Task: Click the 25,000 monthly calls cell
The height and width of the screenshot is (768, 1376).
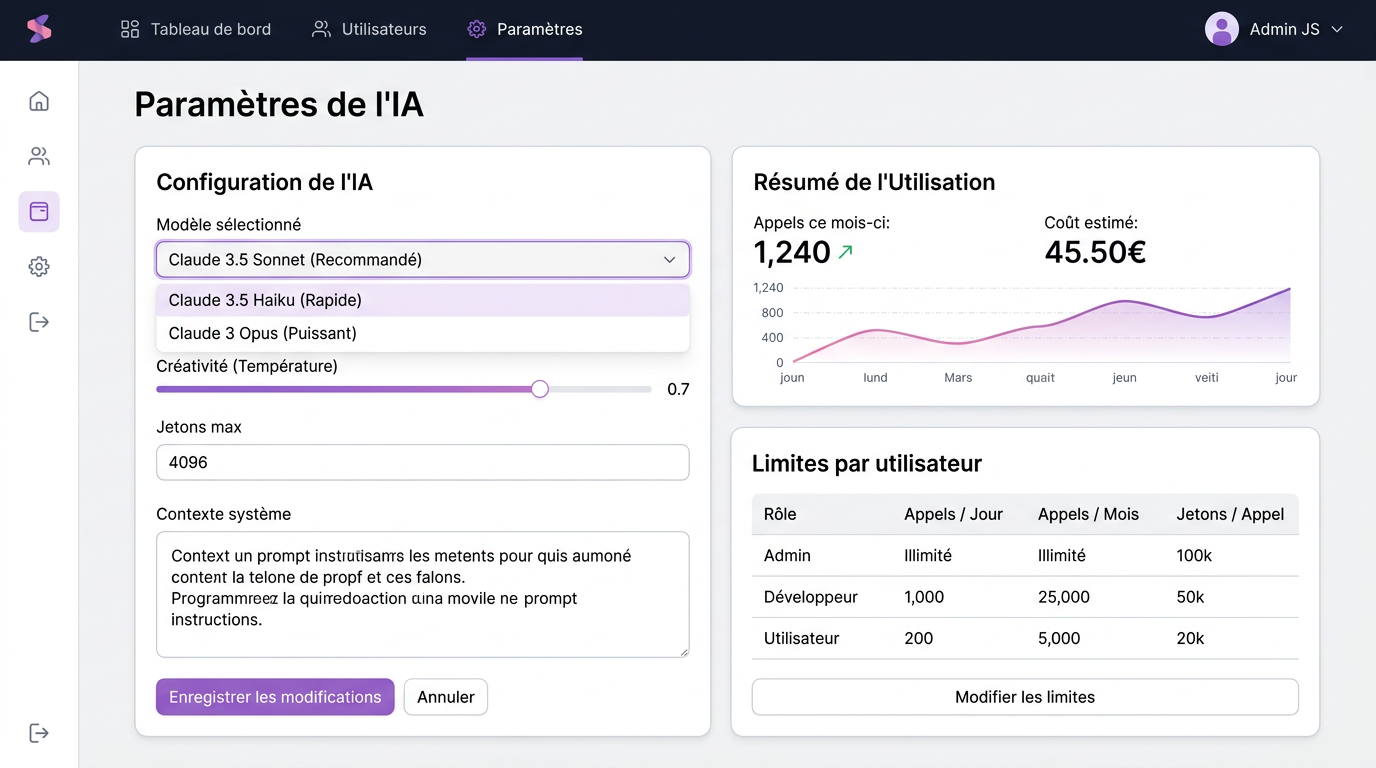Action: [1064, 597]
